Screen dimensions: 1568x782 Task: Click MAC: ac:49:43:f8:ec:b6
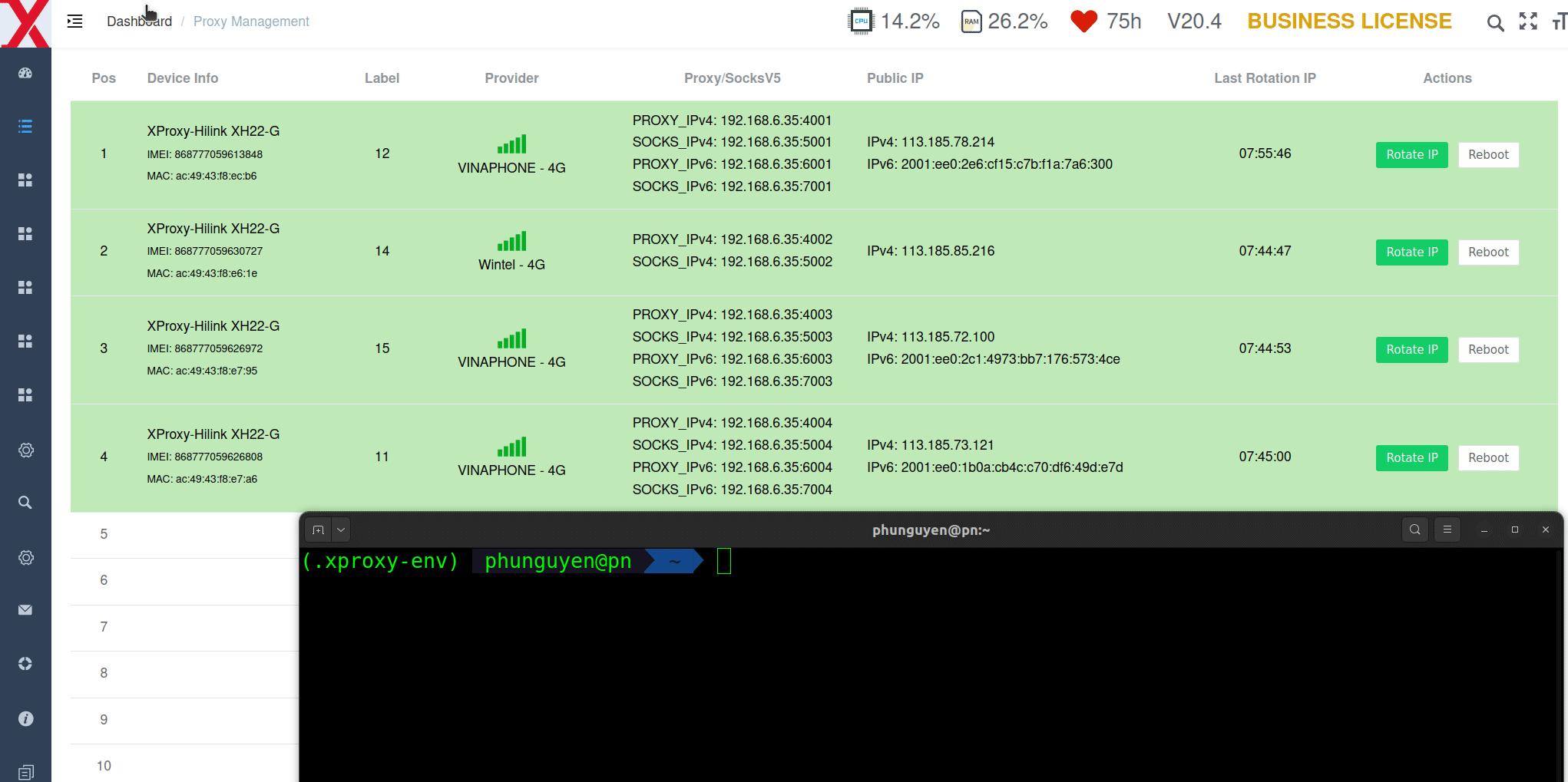pyautogui.click(x=201, y=176)
